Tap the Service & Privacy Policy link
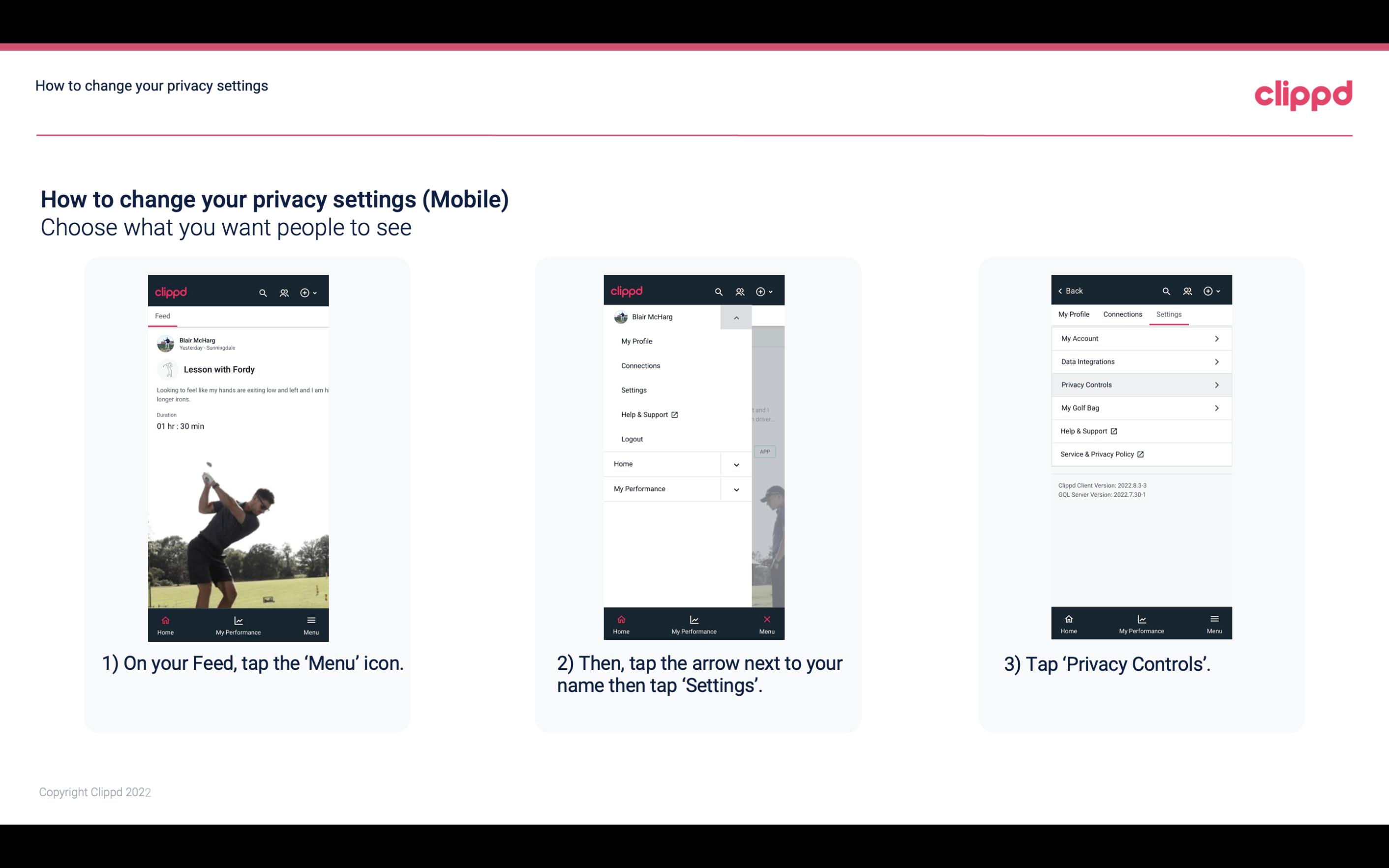The width and height of the screenshot is (1389, 868). click(x=1102, y=454)
